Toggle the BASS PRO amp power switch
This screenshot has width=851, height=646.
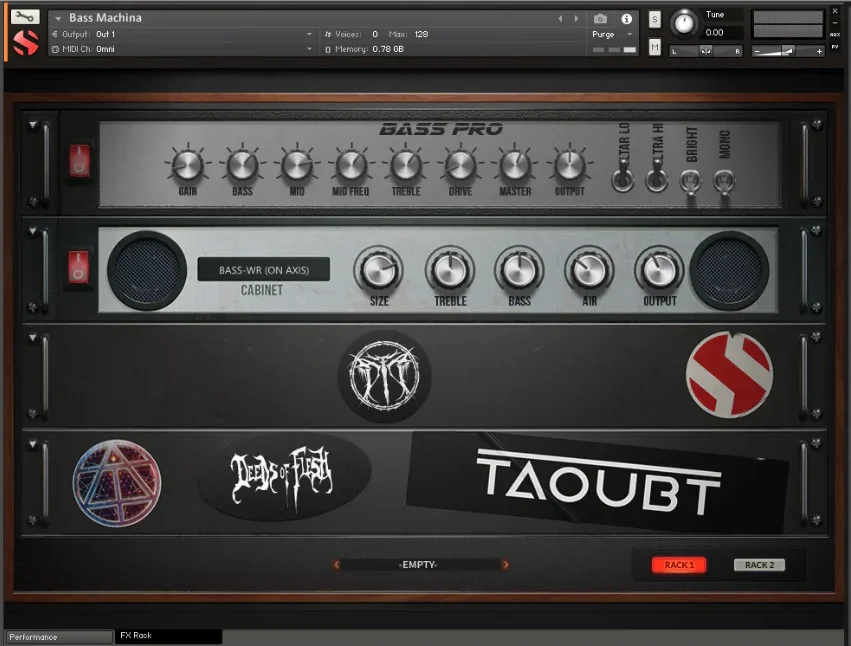tap(78, 160)
